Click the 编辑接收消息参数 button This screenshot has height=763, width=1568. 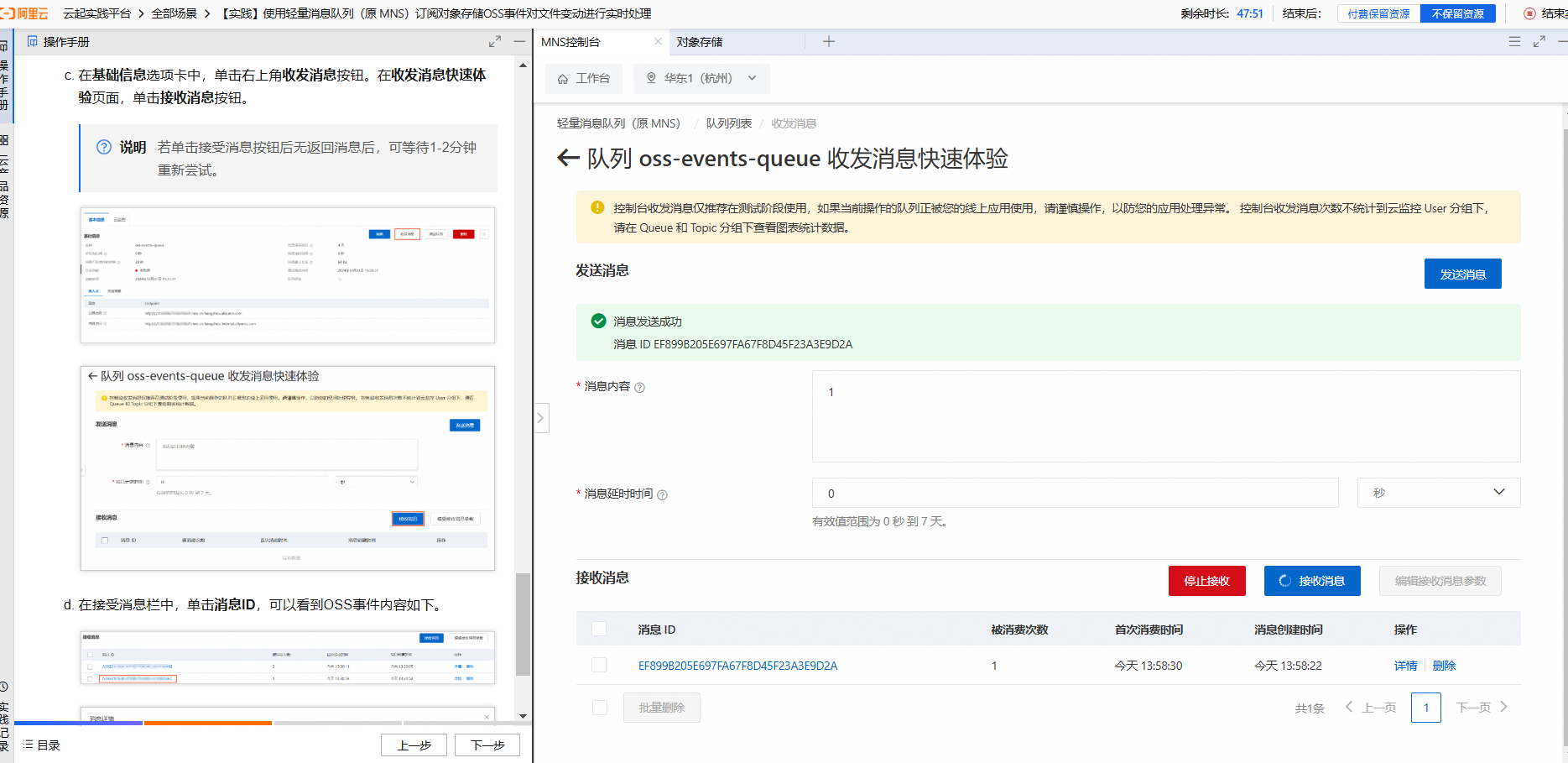(1440, 581)
